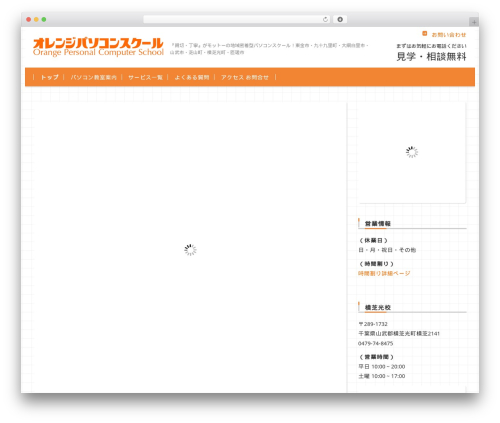This screenshot has width=500, height=423.
Task: Click the postal code 〒289-1732
Action: pos(373,324)
